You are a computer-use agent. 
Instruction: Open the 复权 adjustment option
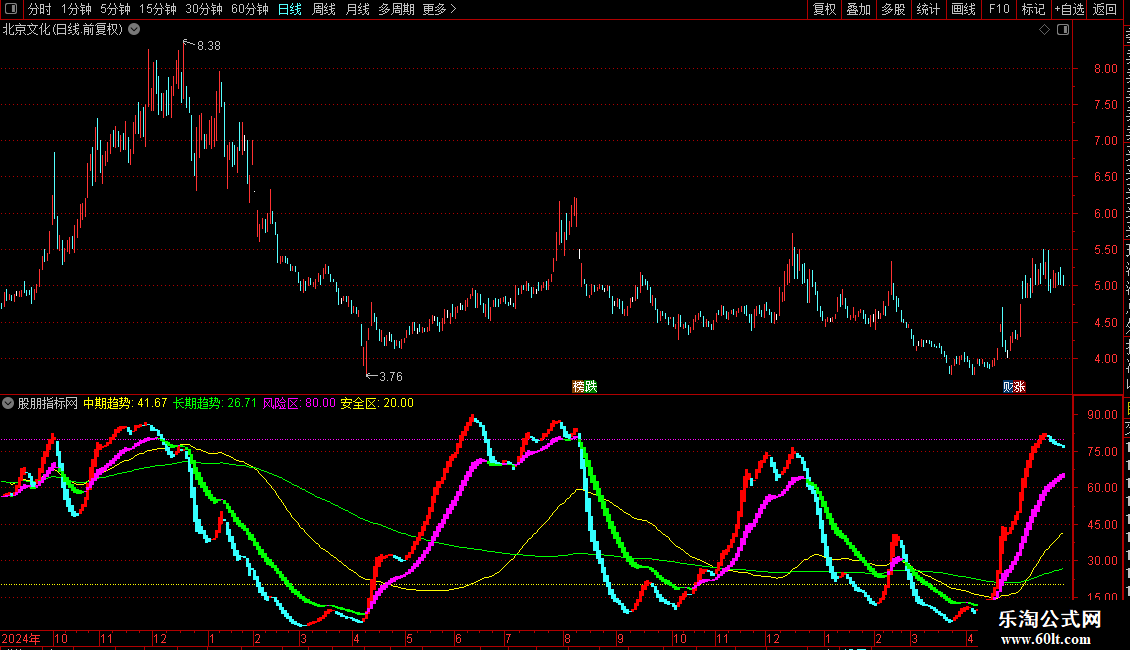[824, 9]
